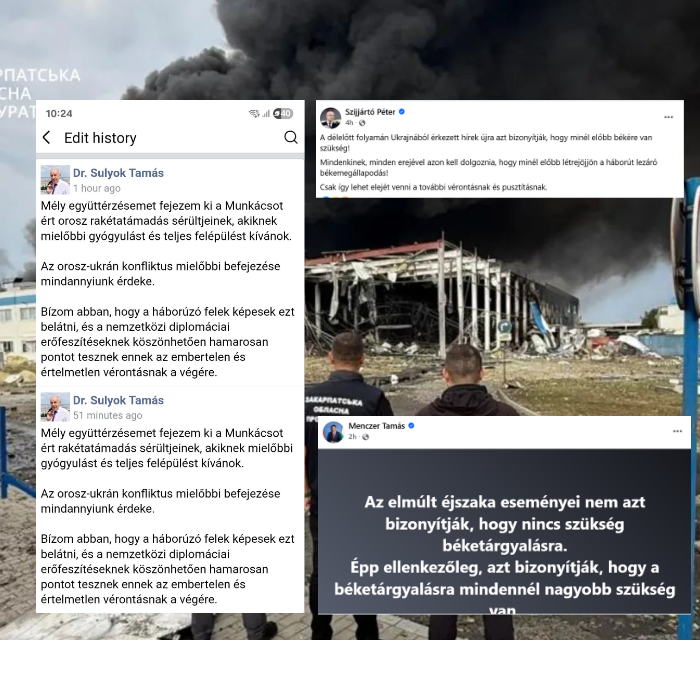700x700 pixels.
Task: Click Szijjártó text 'A délelőtt folyamán Ukrajnából'
Action: [373, 138]
